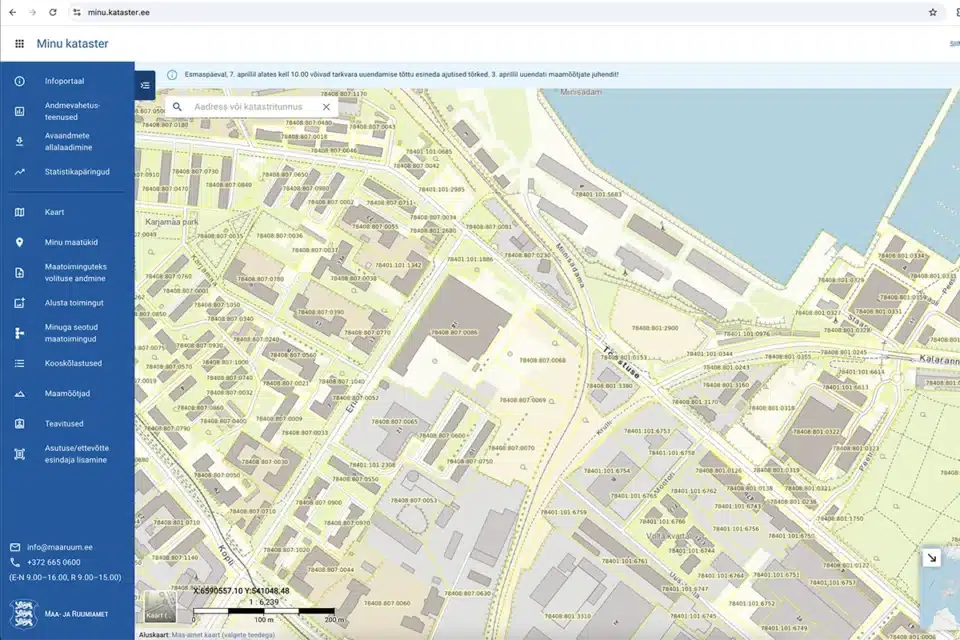Click Maatoiminguteks volituse andmine document icon
The width and height of the screenshot is (960, 640).
pyautogui.click(x=20, y=273)
